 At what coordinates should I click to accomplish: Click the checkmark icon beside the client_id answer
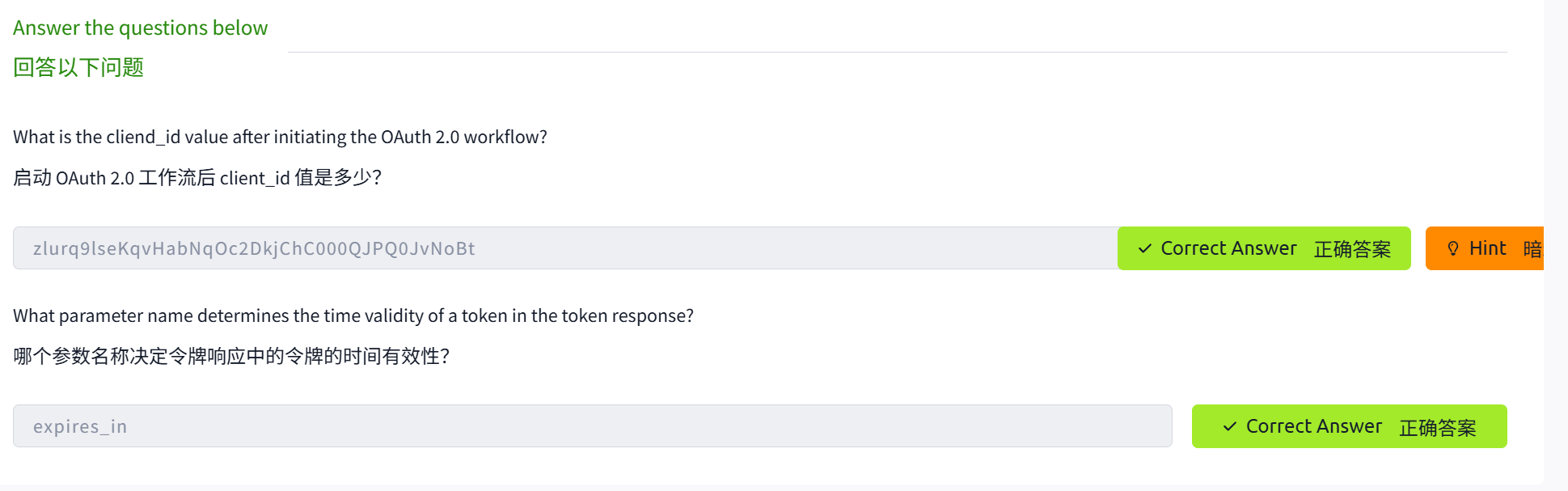coord(1144,248)
